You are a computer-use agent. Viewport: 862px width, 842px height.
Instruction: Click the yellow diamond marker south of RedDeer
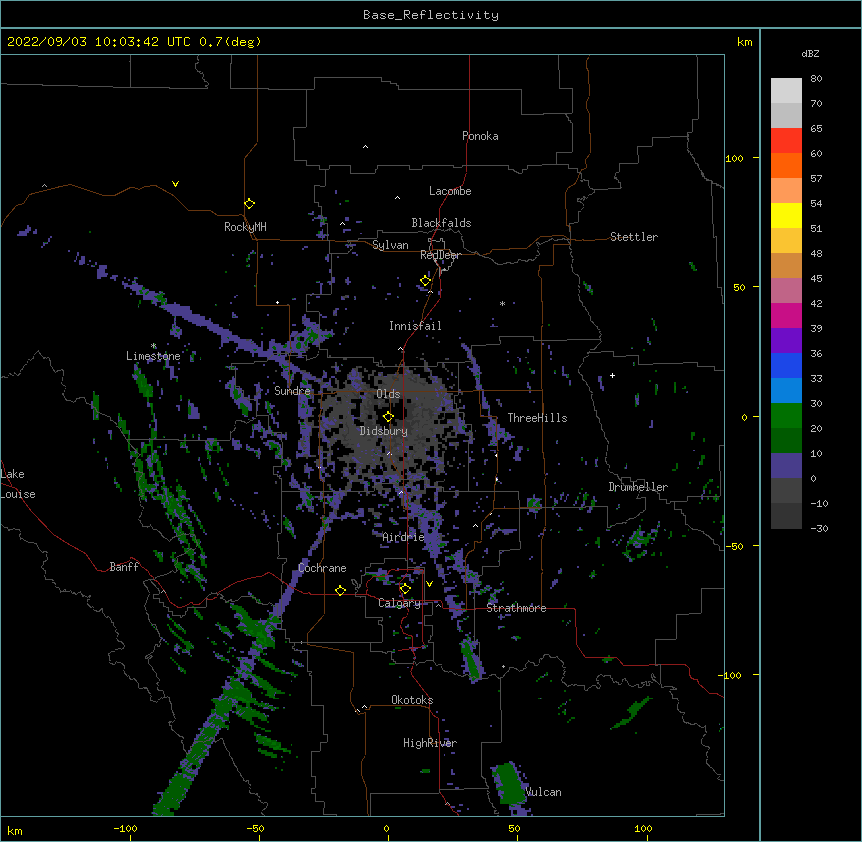[x=425, y=281]
